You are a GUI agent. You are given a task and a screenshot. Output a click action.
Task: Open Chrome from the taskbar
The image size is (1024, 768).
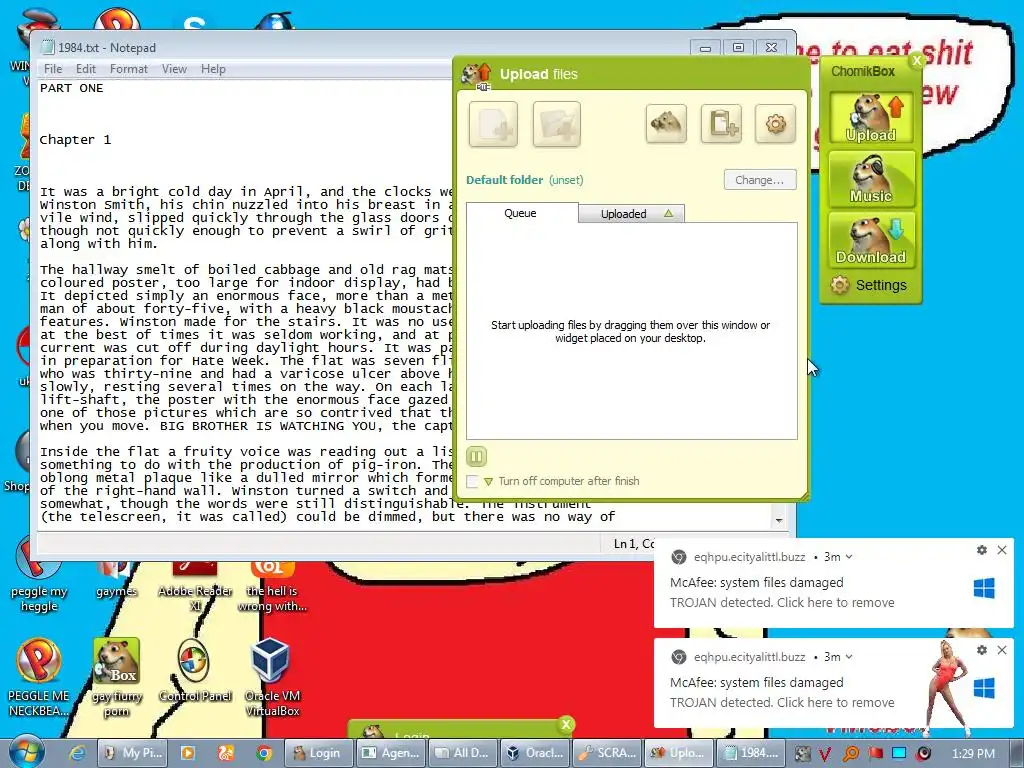(264, 753)
